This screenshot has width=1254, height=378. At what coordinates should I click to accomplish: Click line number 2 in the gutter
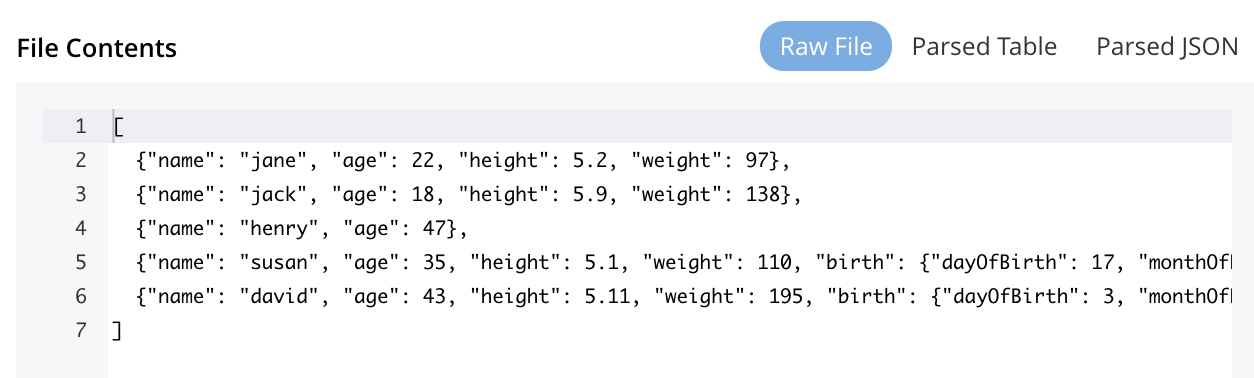[x=81, y=161]
